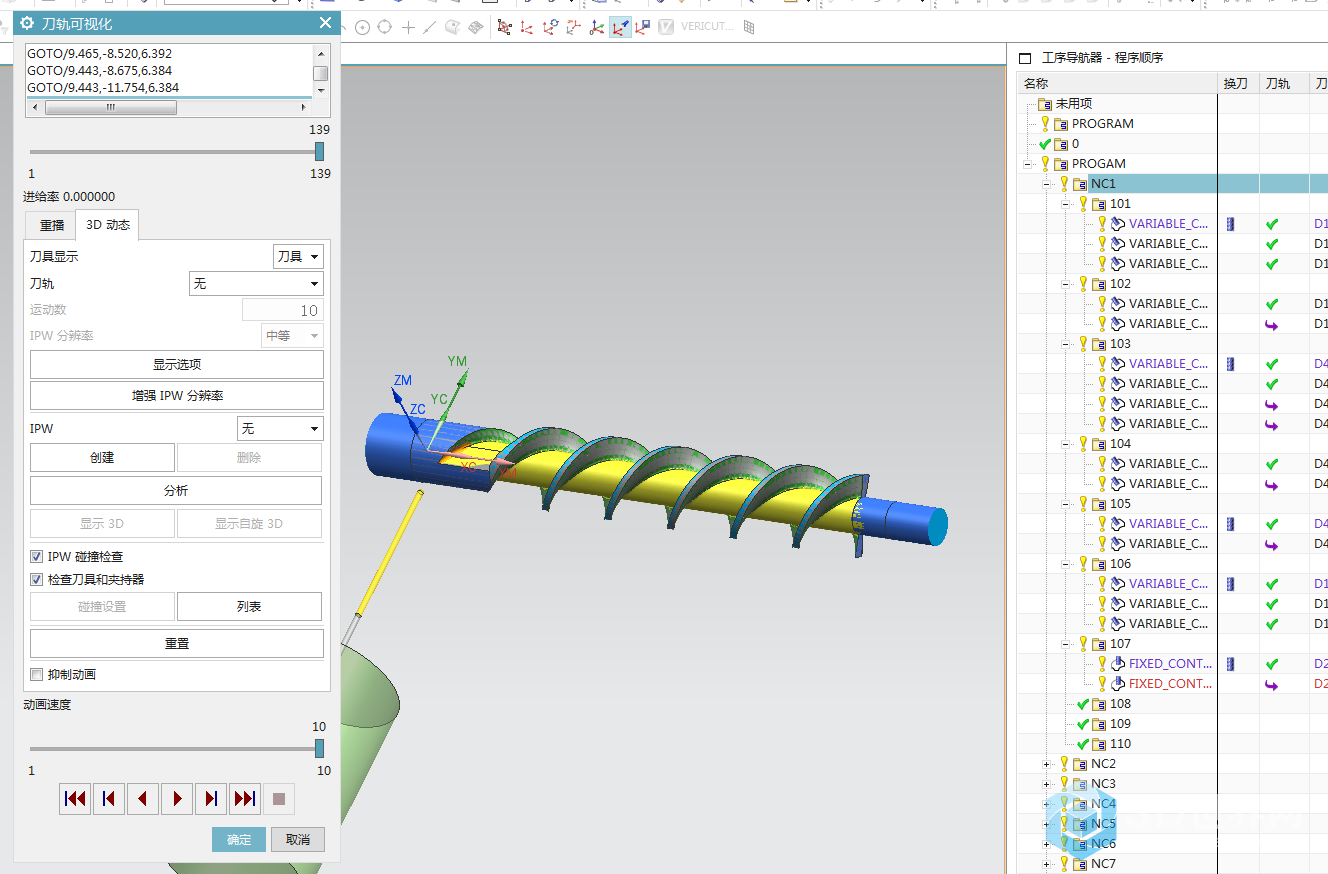
Task: Click the VERICUT toolbar button
Action: point(696,27)
